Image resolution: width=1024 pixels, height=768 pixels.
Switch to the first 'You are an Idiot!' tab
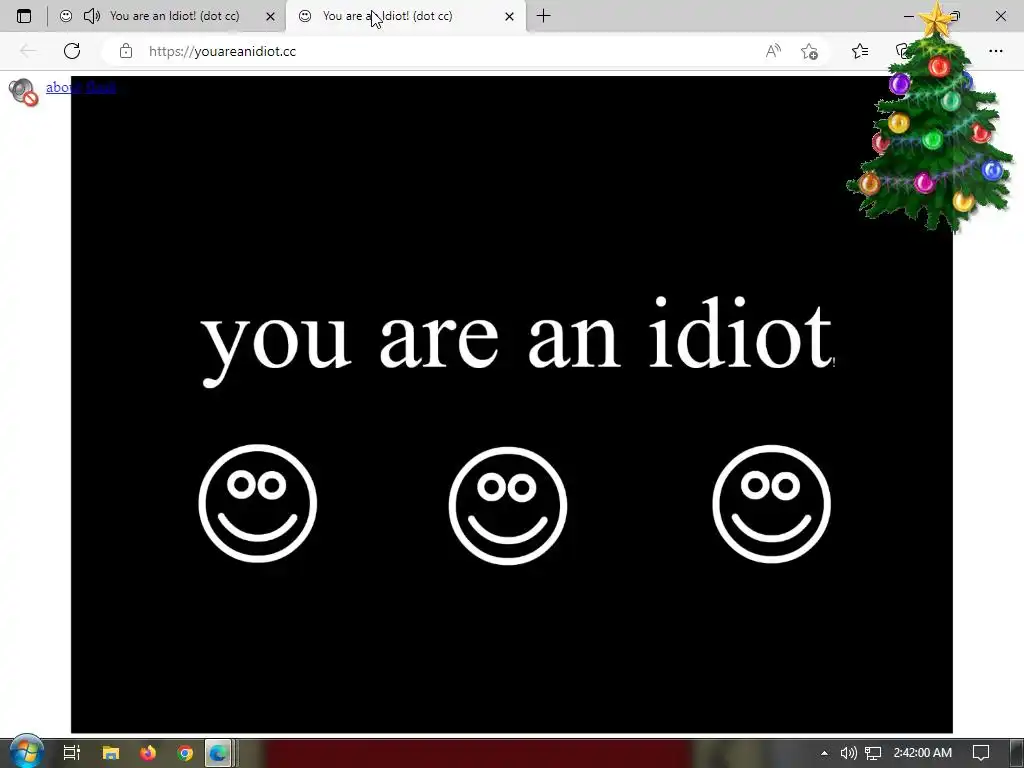click(167, 16)
